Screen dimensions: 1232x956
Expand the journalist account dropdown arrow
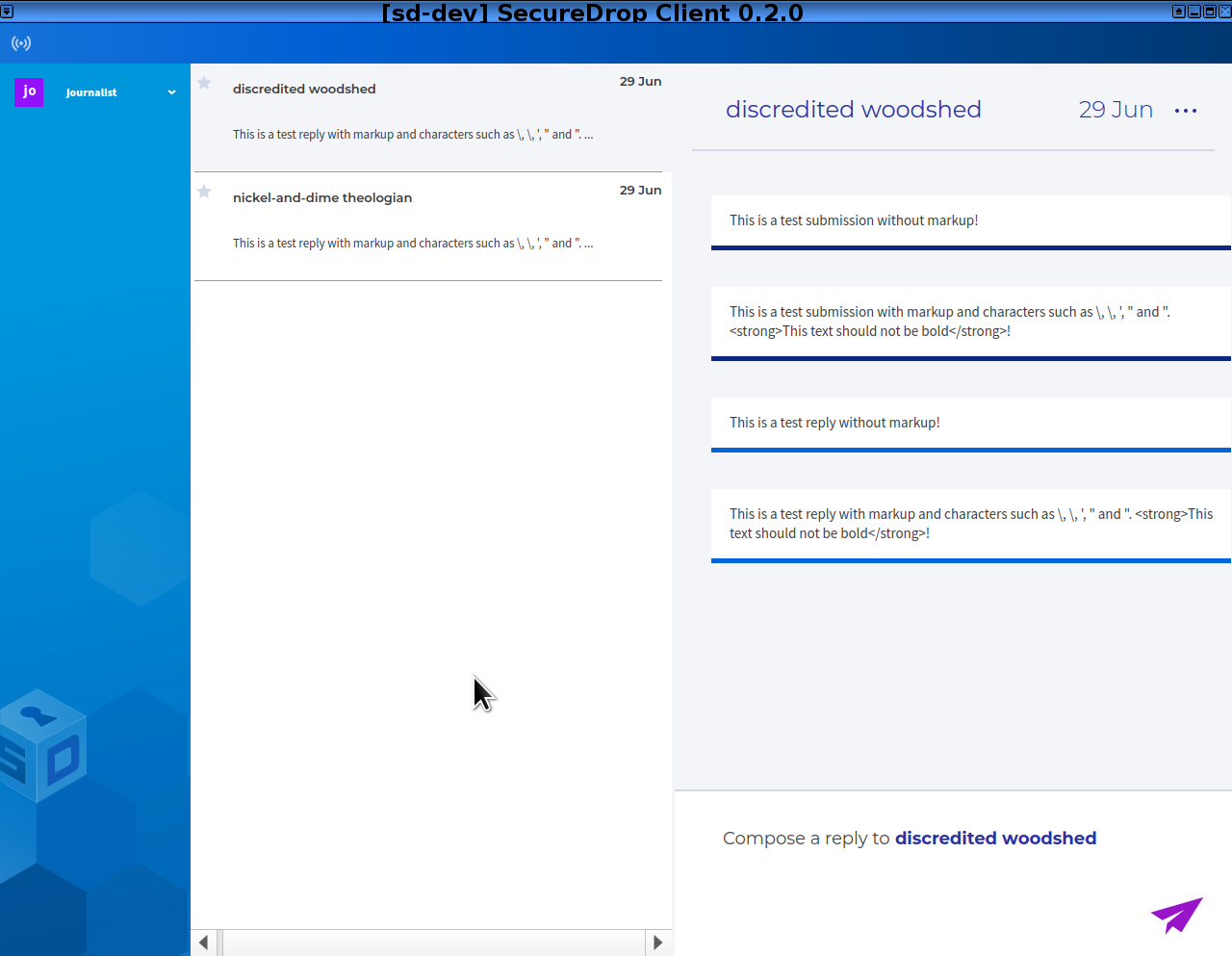pos(171,92)
